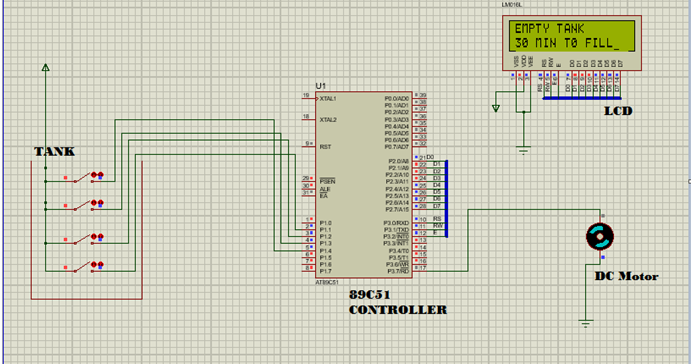Click the P0.7/AD7 pin label
The height and width of the screenshot is (364, 694).
click(x=397, y=147)
